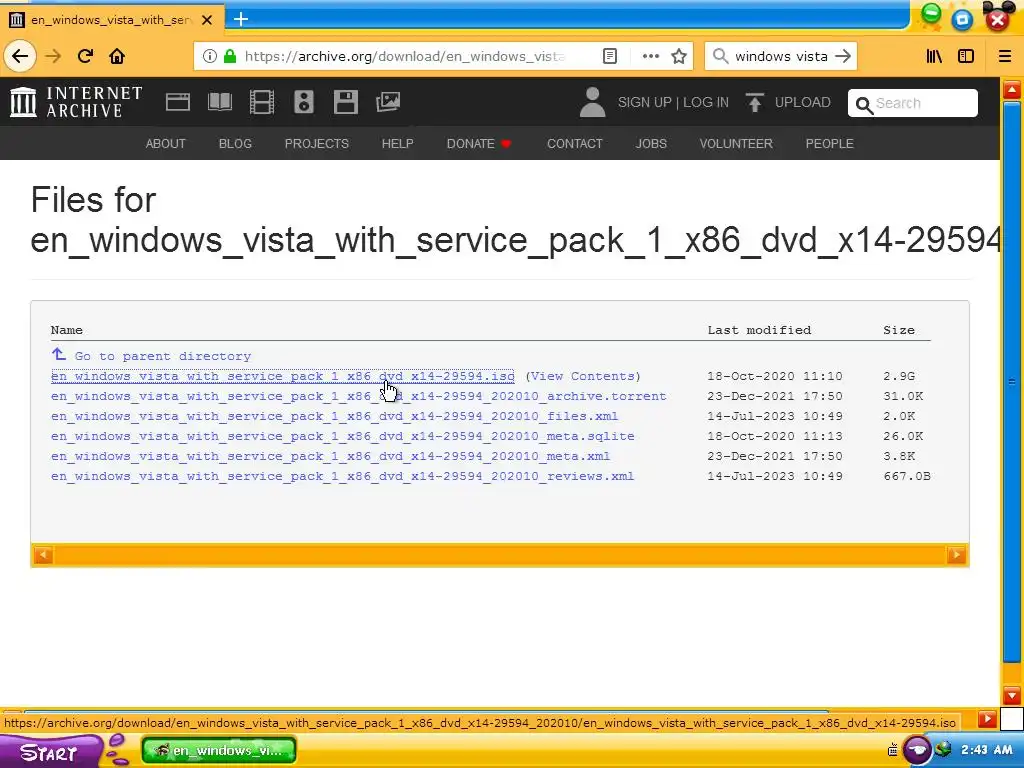Open the PEOPLE menu item
Image resolution: width=1024 pixels, height=768 pixels.
[x=829, y=144]
